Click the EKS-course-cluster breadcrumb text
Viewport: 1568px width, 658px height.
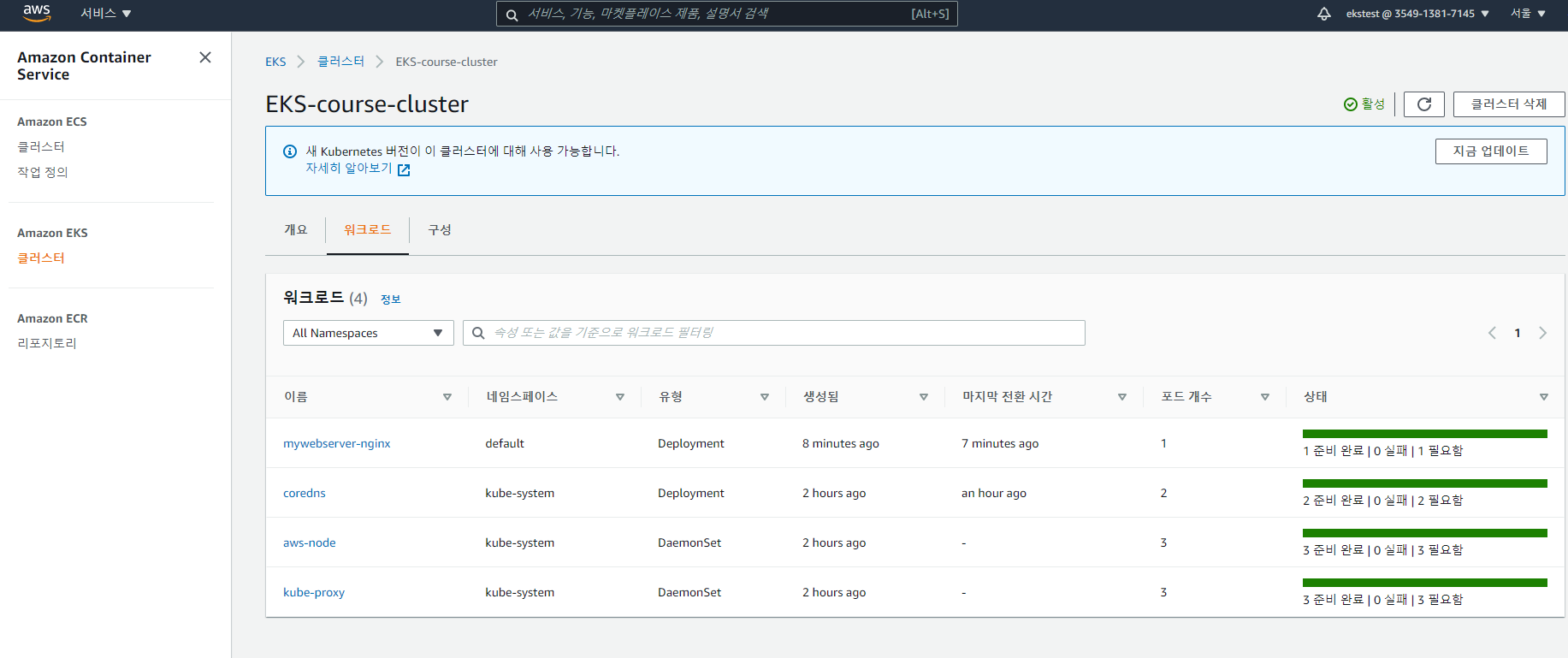coord(447,62)
